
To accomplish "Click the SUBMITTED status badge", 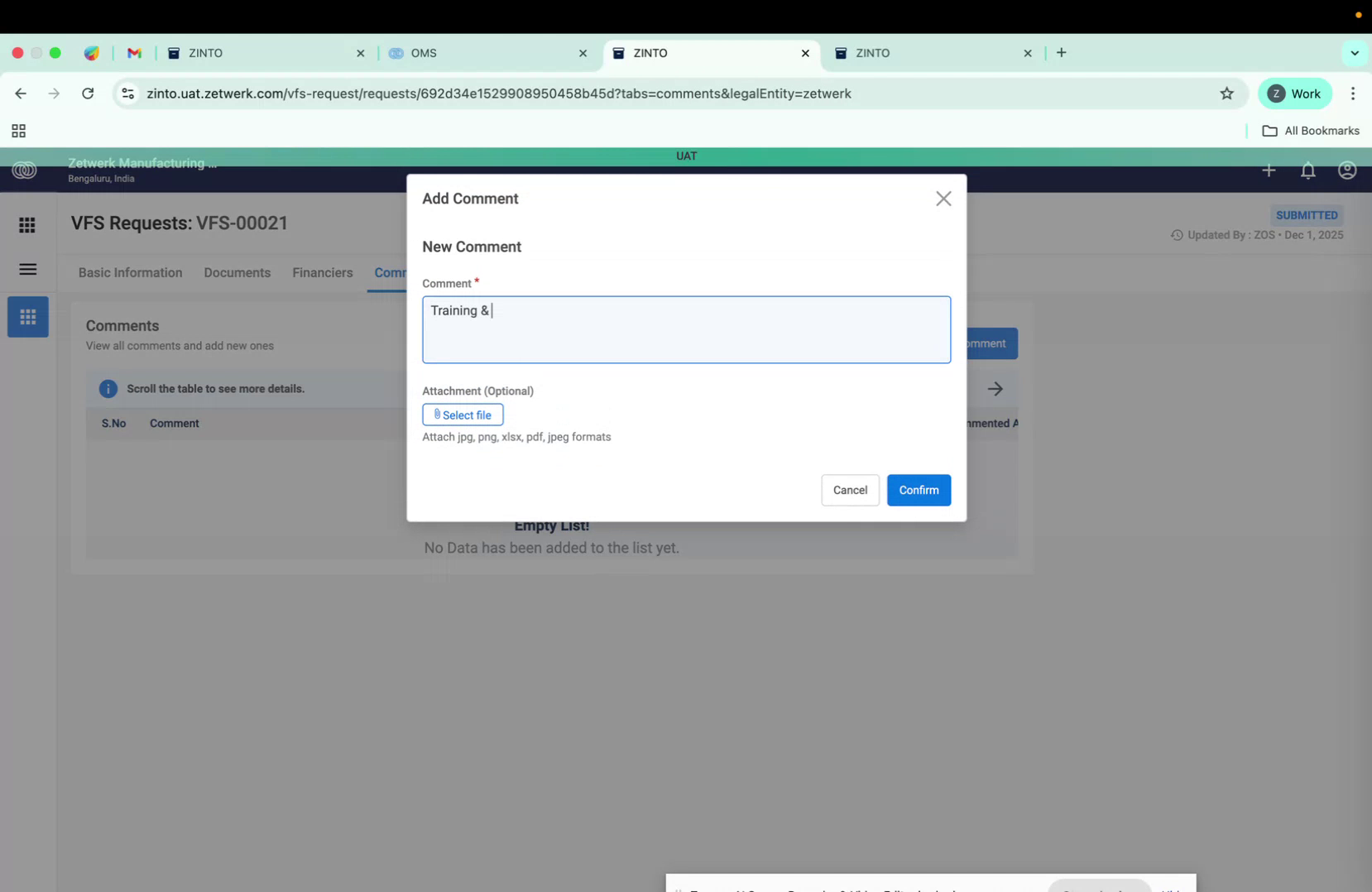I will 1307,214.
